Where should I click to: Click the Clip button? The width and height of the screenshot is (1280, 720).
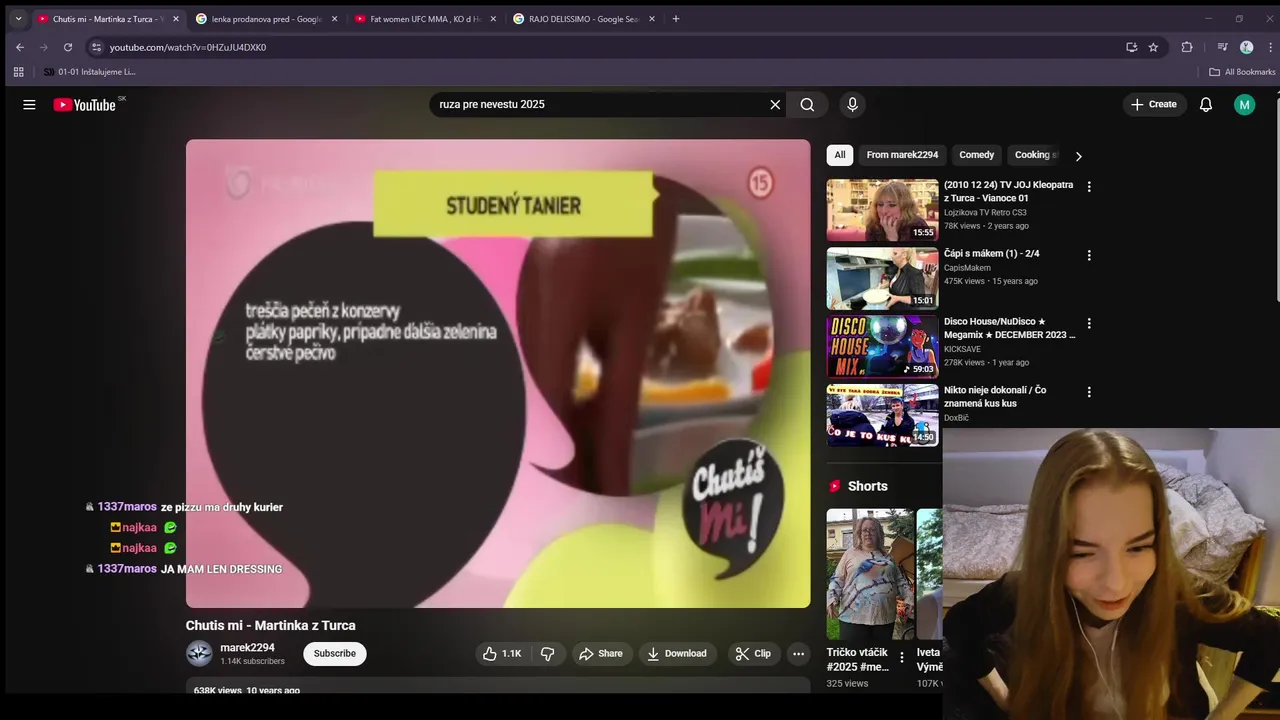coord(753,653)
